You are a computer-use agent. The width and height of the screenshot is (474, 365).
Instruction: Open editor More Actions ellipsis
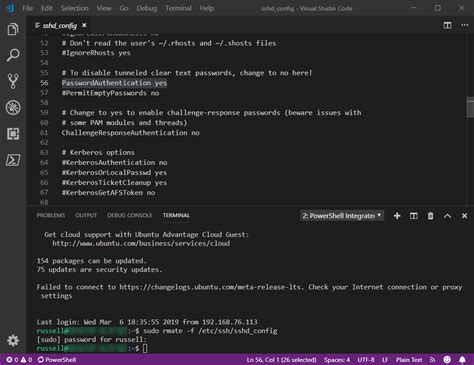(465, 25)
